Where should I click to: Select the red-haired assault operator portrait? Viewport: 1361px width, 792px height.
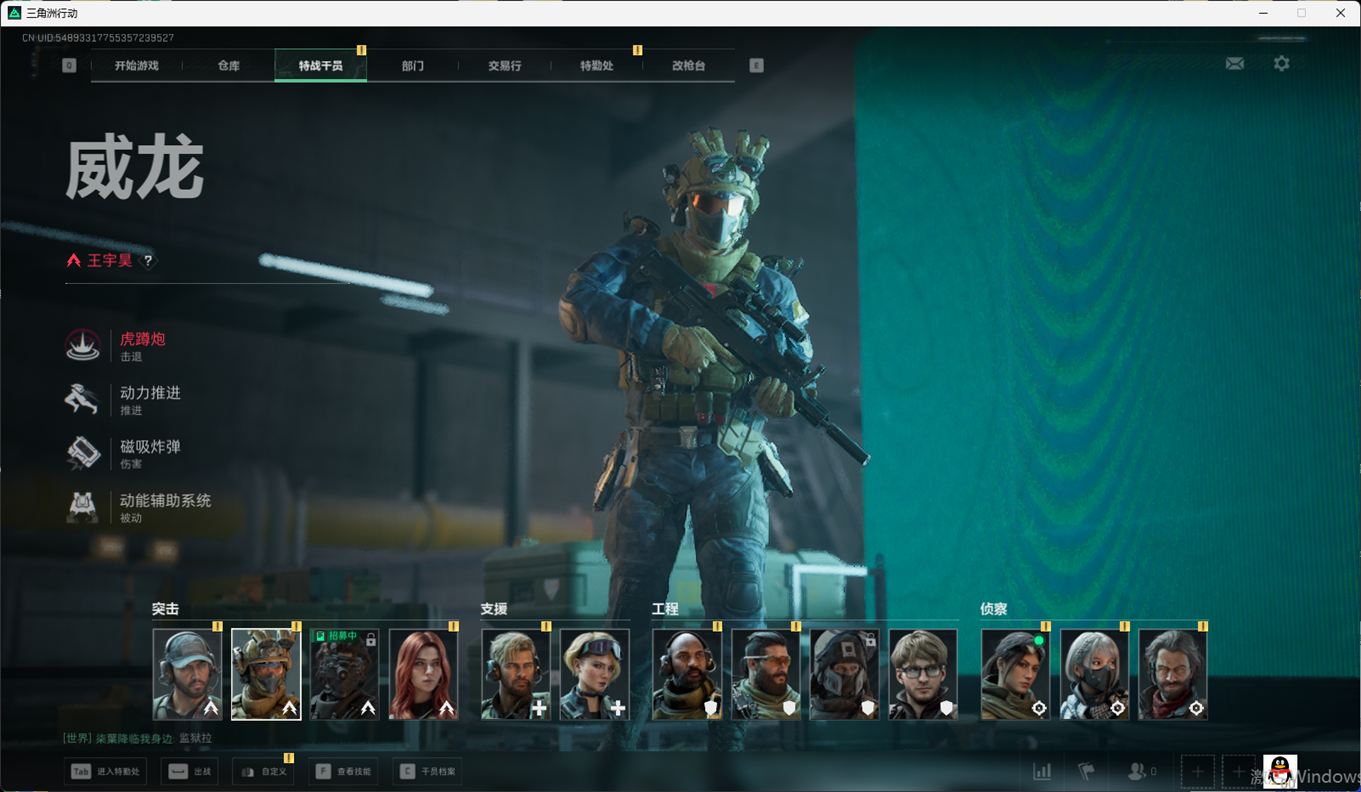(x=423, y=674)
